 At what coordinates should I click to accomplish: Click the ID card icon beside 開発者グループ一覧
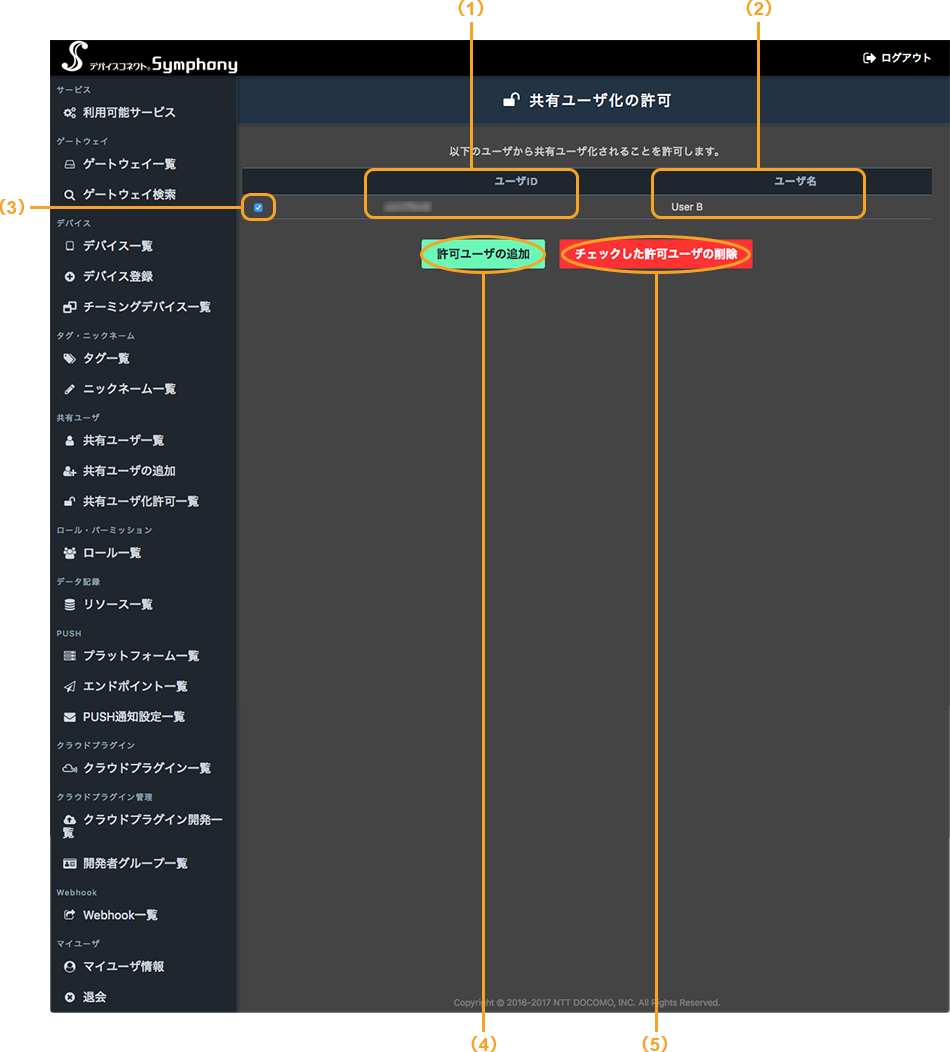pyautogui.click(x=69, y=863)
